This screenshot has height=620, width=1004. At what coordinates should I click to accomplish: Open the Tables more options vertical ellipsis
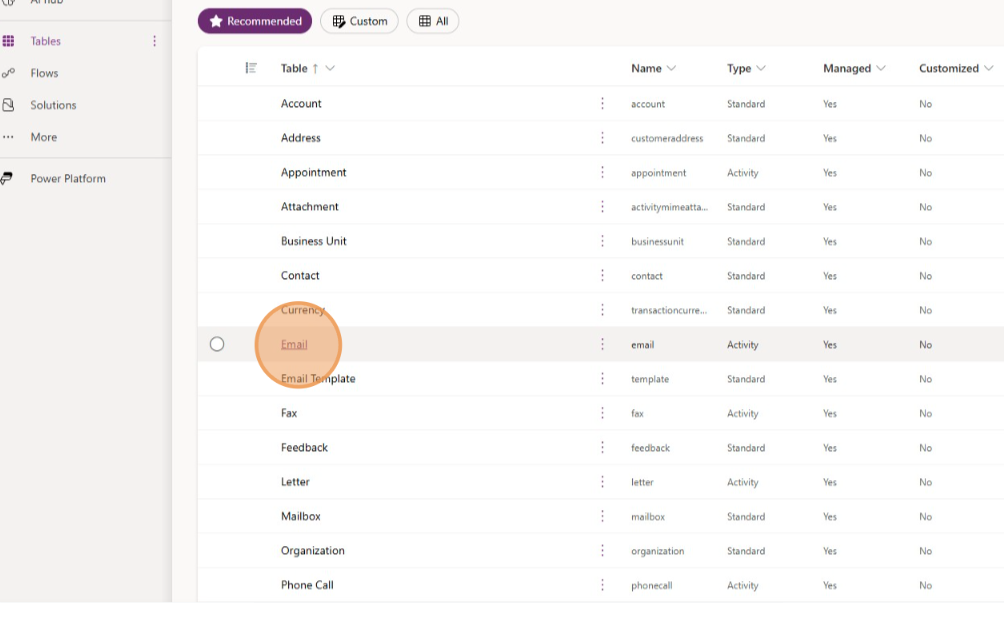[x=154, y=41]
